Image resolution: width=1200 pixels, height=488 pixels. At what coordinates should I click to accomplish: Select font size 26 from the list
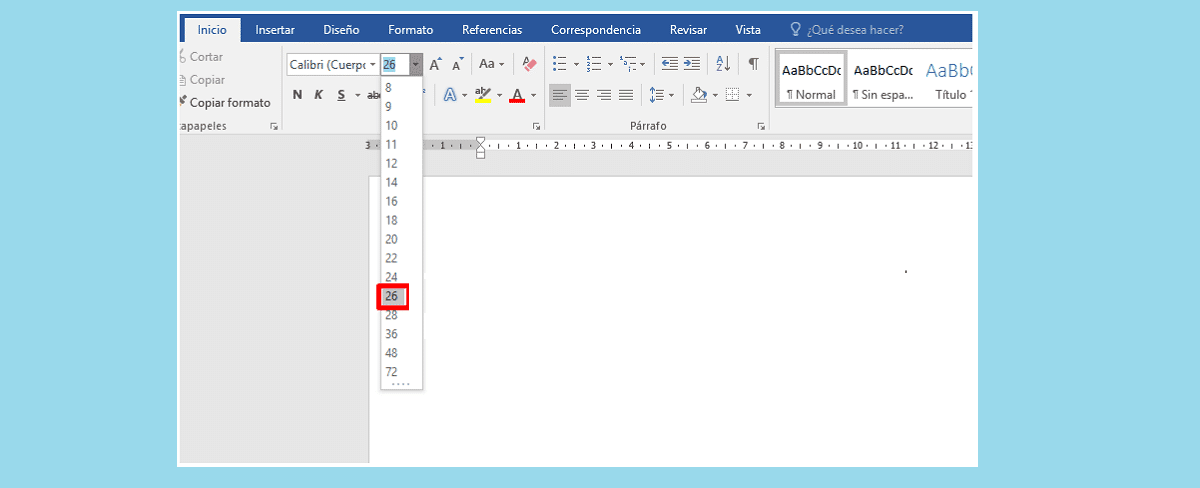392,296
